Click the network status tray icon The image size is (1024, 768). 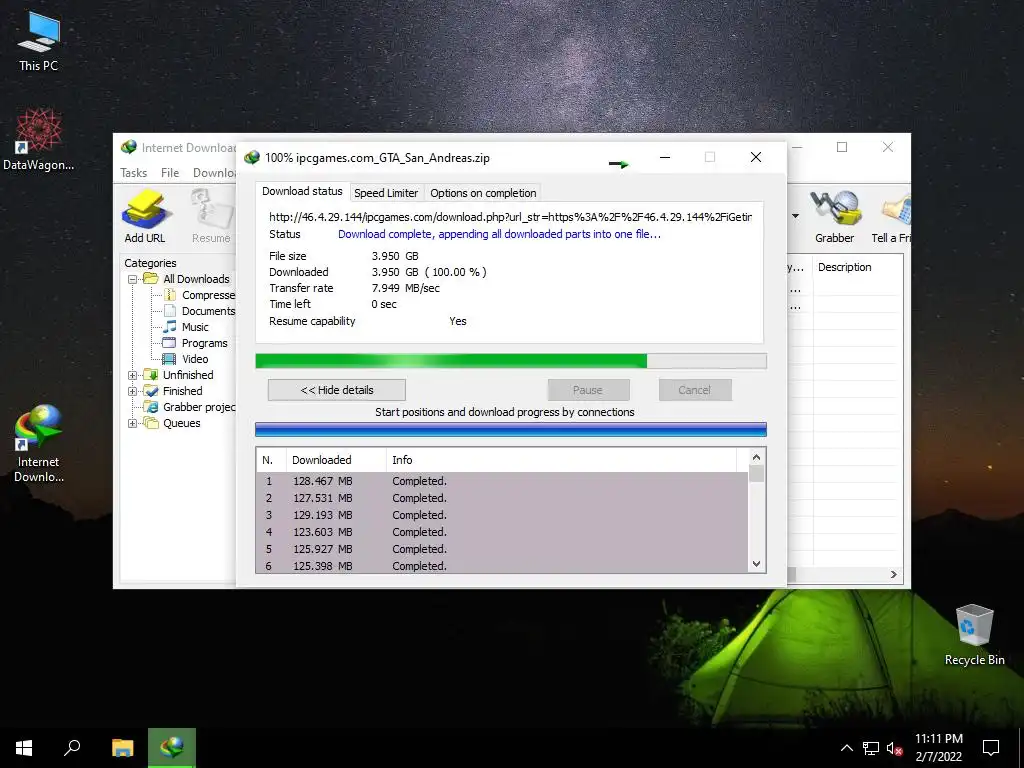point(871,748)
